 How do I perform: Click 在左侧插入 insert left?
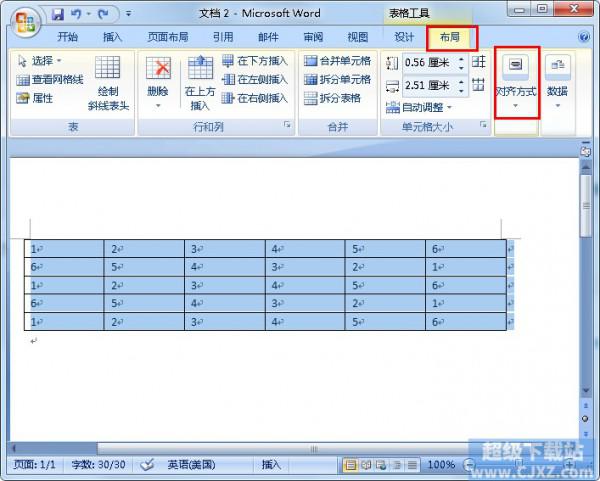[254, 80]
